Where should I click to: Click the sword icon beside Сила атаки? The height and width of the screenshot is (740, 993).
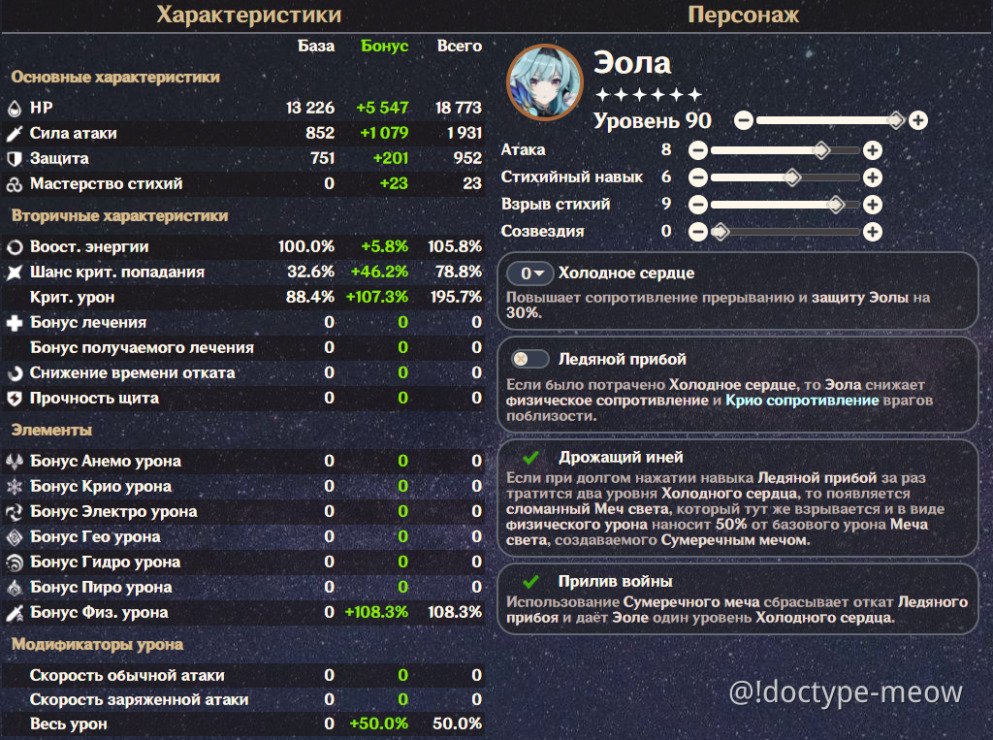[x=14, y=134]
